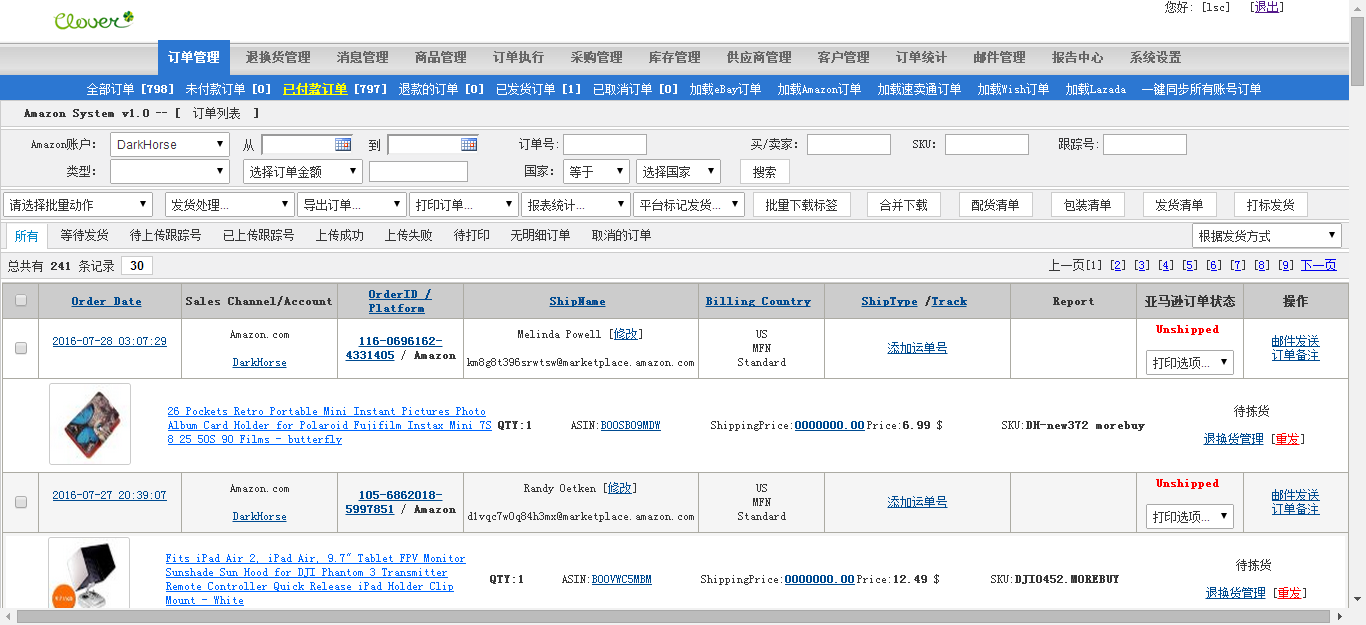Open the 报告中心 menu

[1077, 58]
